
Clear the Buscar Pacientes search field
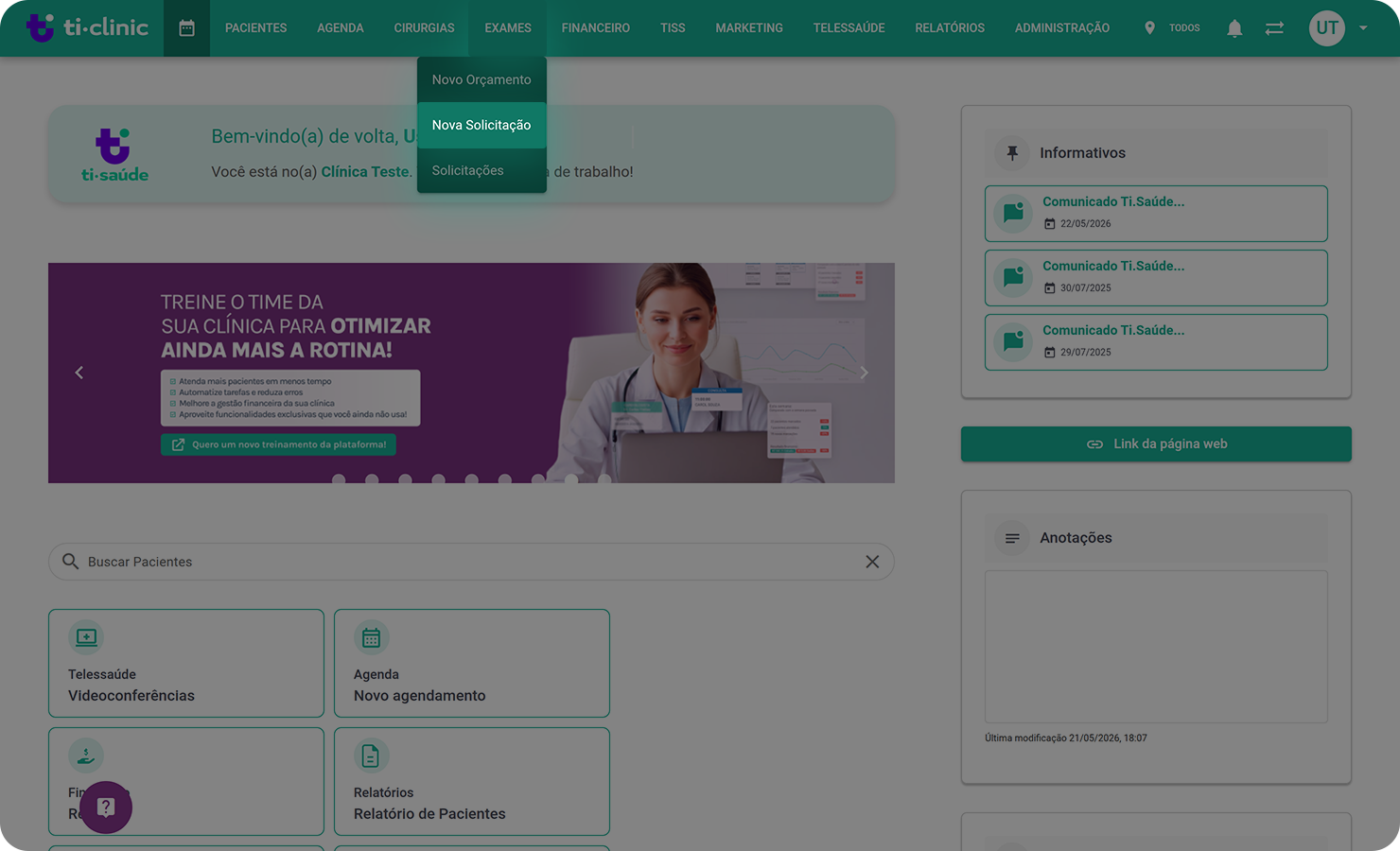tap(872, 562)
